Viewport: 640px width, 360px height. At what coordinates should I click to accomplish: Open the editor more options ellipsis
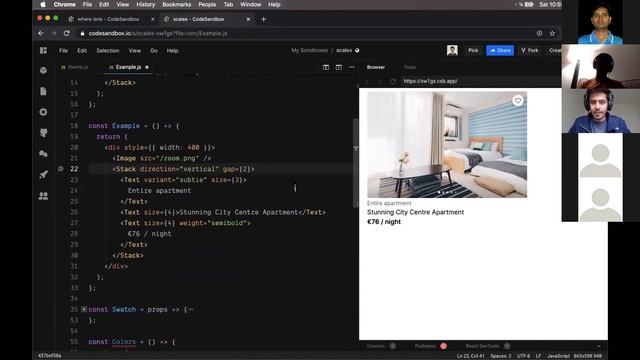[352, 67]
